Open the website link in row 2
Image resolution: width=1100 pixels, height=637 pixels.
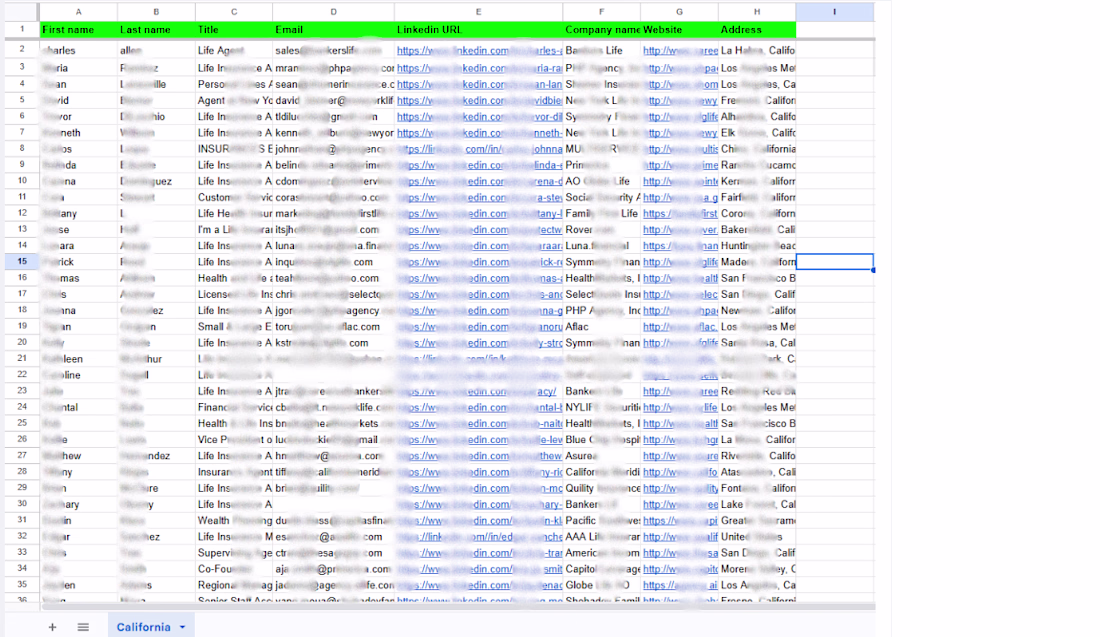coord(680,51)
